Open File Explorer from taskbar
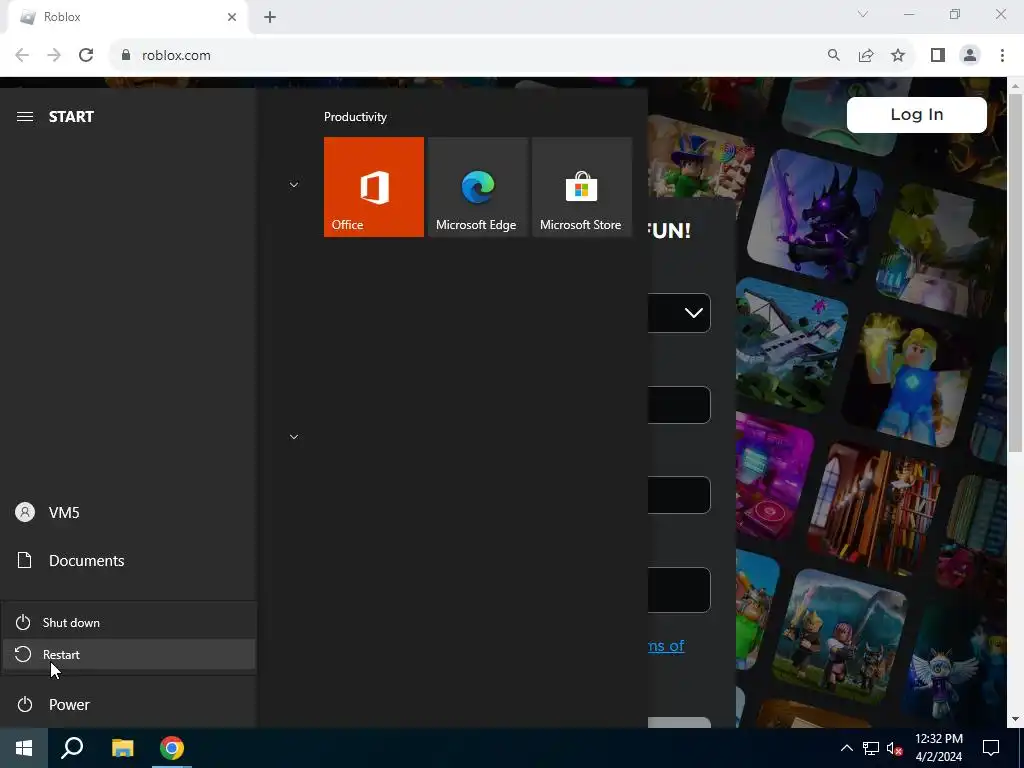The width and height of the screenshot is (1024, 768). point(122,748)
